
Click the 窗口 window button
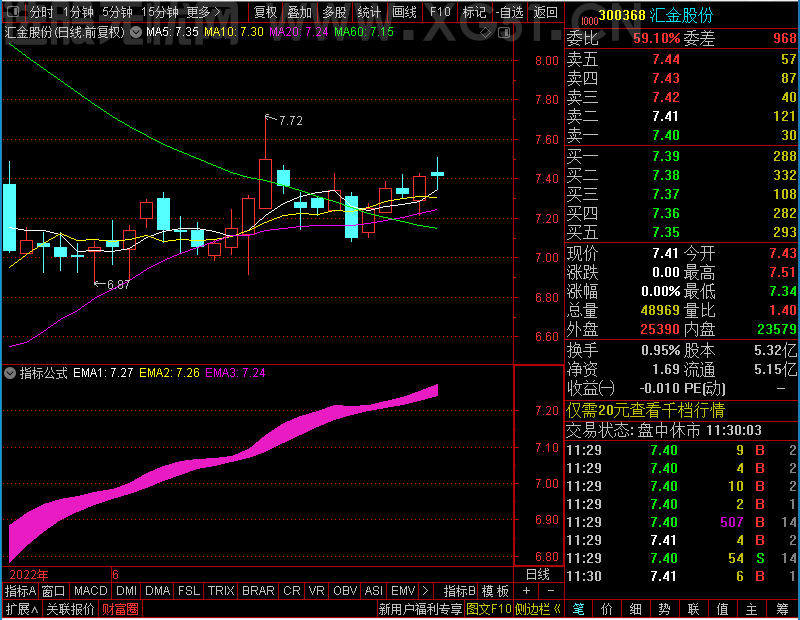click(53, 591)
